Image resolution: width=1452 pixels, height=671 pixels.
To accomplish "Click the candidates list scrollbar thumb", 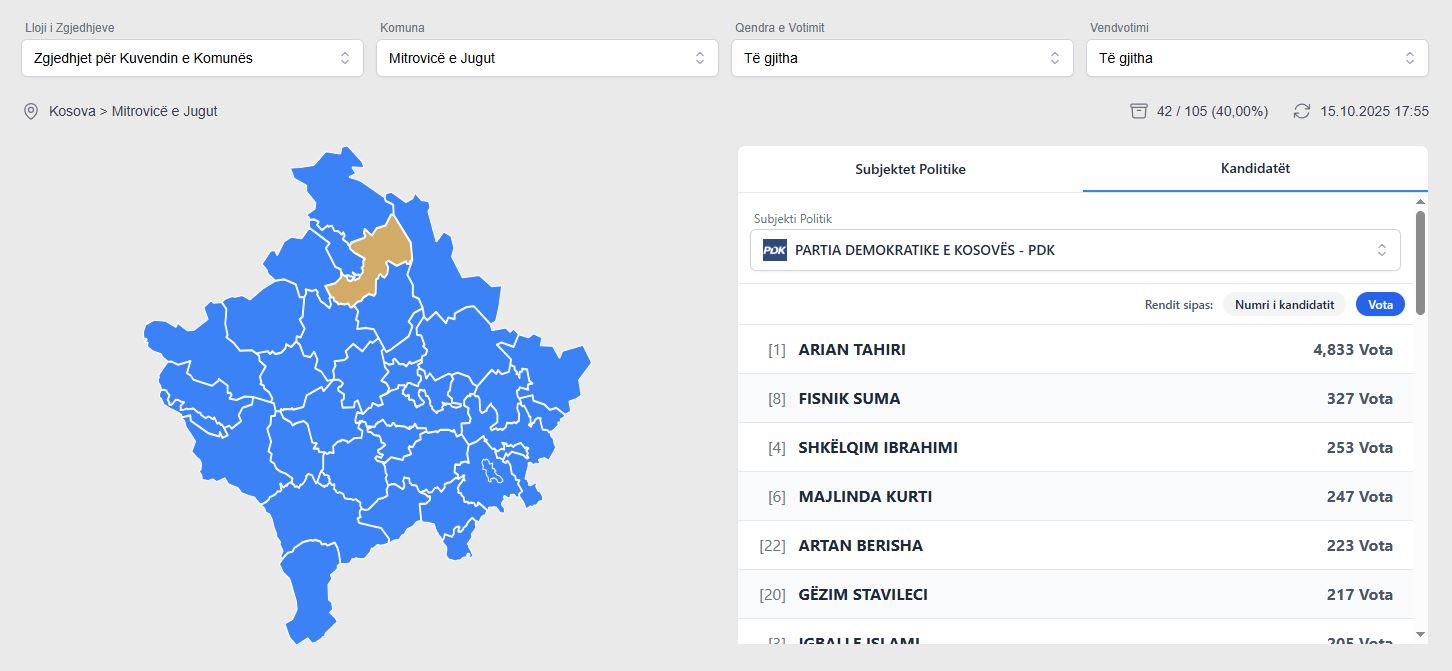I will pos(1420,260).
